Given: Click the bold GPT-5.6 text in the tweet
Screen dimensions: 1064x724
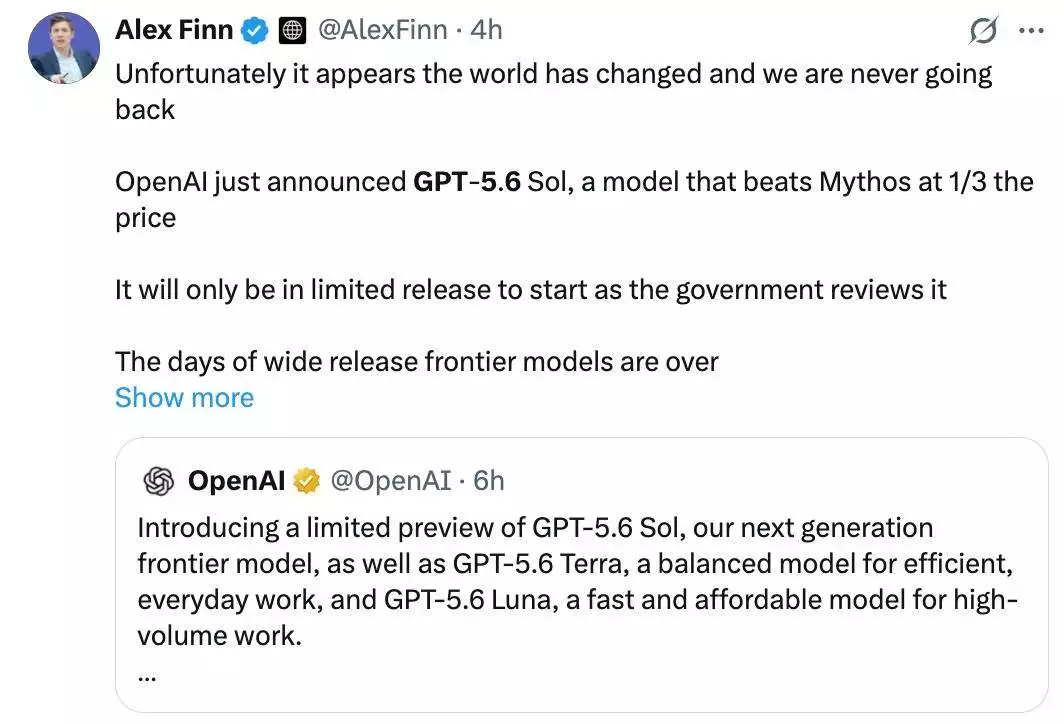Looking at the screenshot, I should point(467,182).
